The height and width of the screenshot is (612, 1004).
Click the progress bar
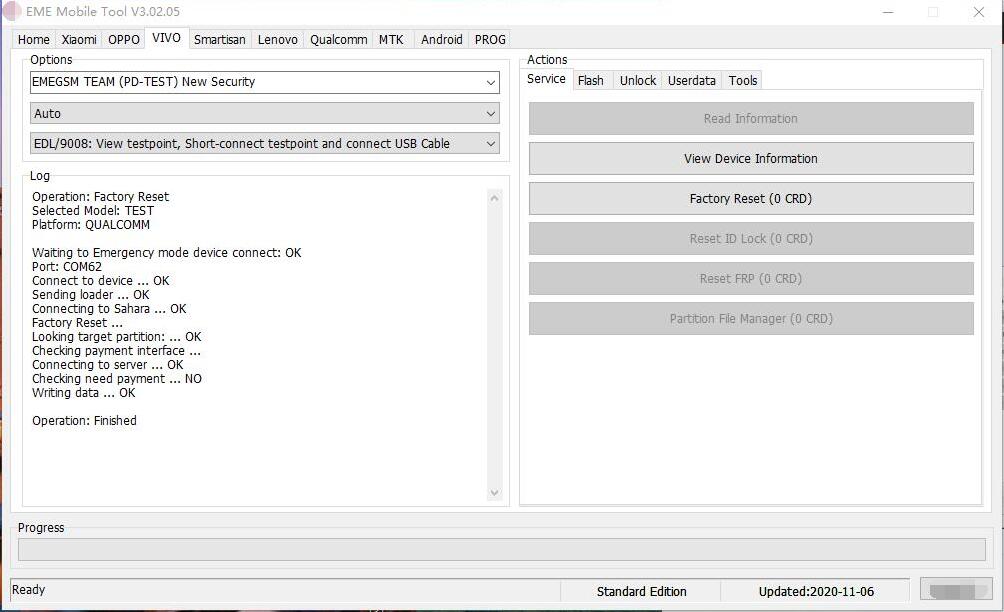tap(501, 549)
